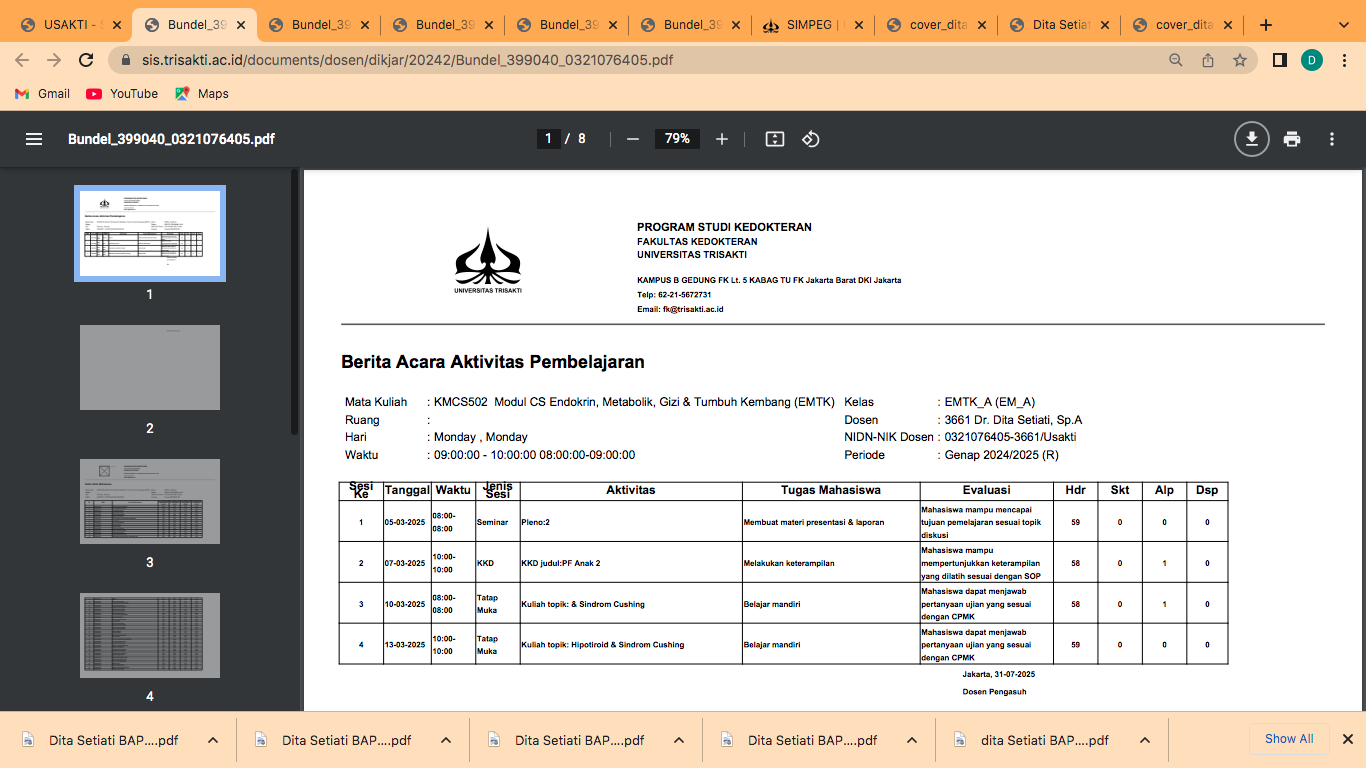The width and height of the screenshot is (1366, 768).
Task: Open the Maps bookmark
Action: coord(201,93)
